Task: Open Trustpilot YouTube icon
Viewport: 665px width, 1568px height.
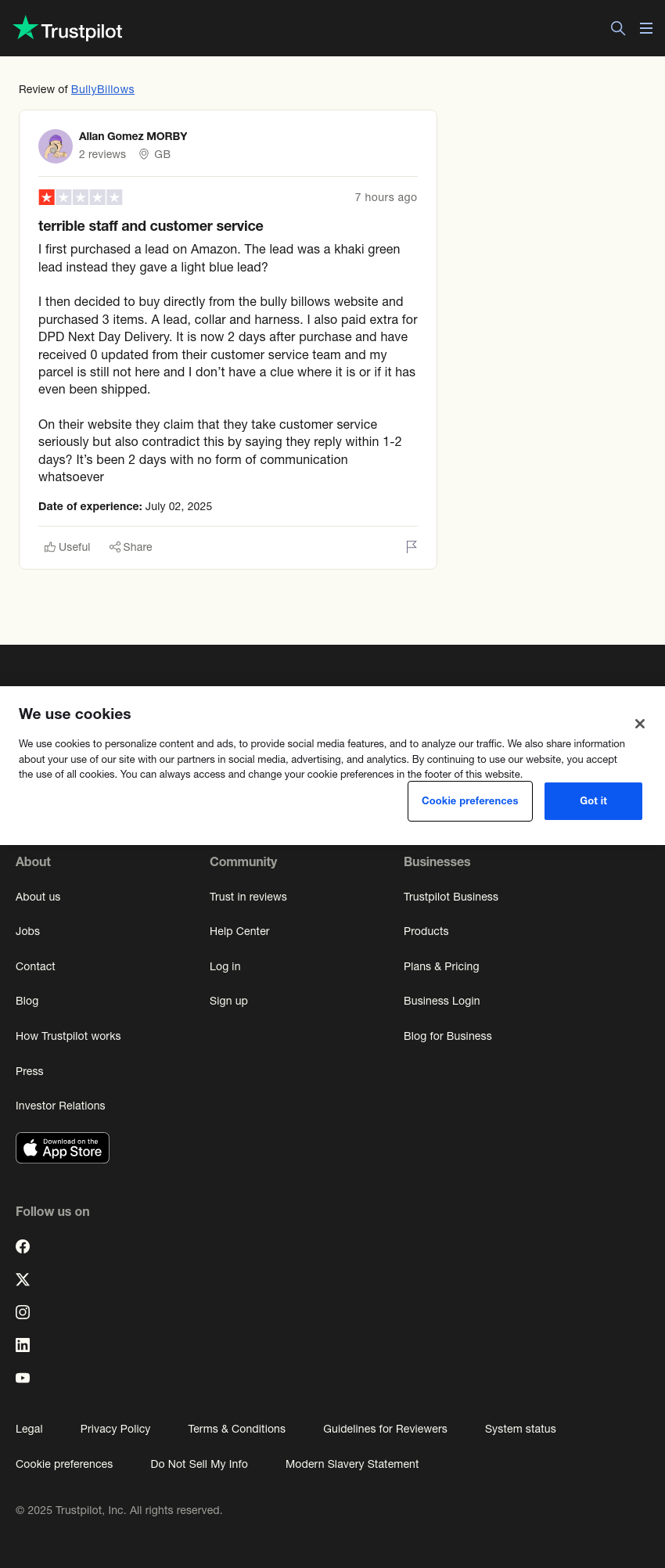Action: click(x=23, y=1378)
